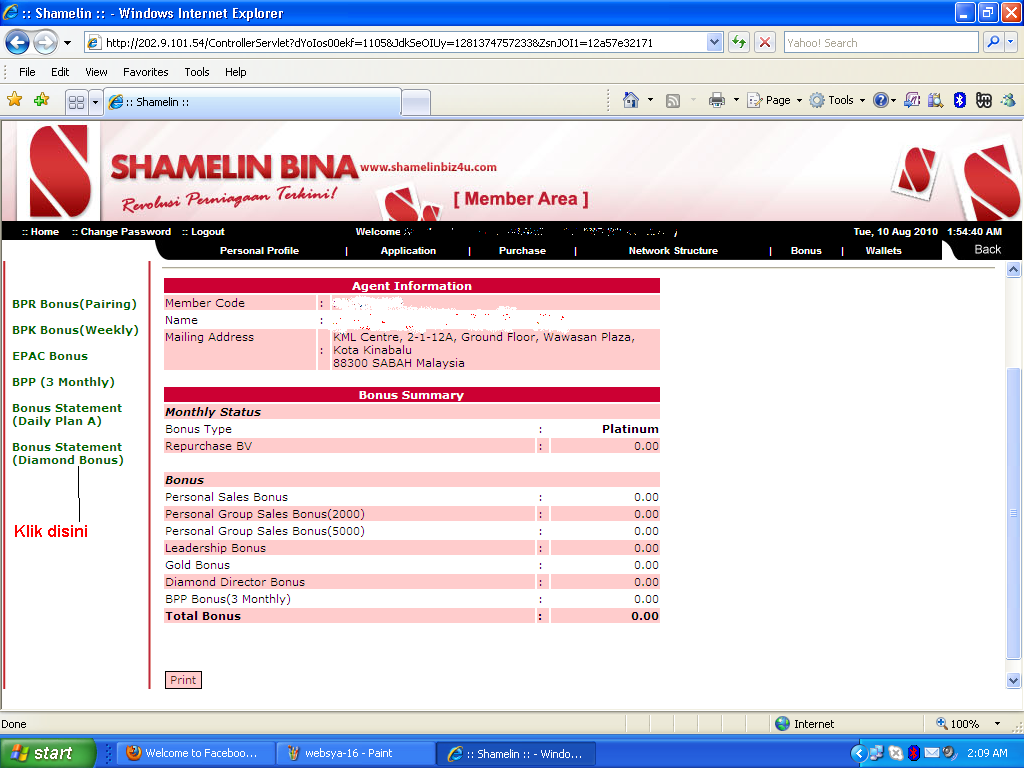Open Bonus Statement (Diamond Bonus) link
Screen dimensions: 1024x768
click(x=68, y=454)
